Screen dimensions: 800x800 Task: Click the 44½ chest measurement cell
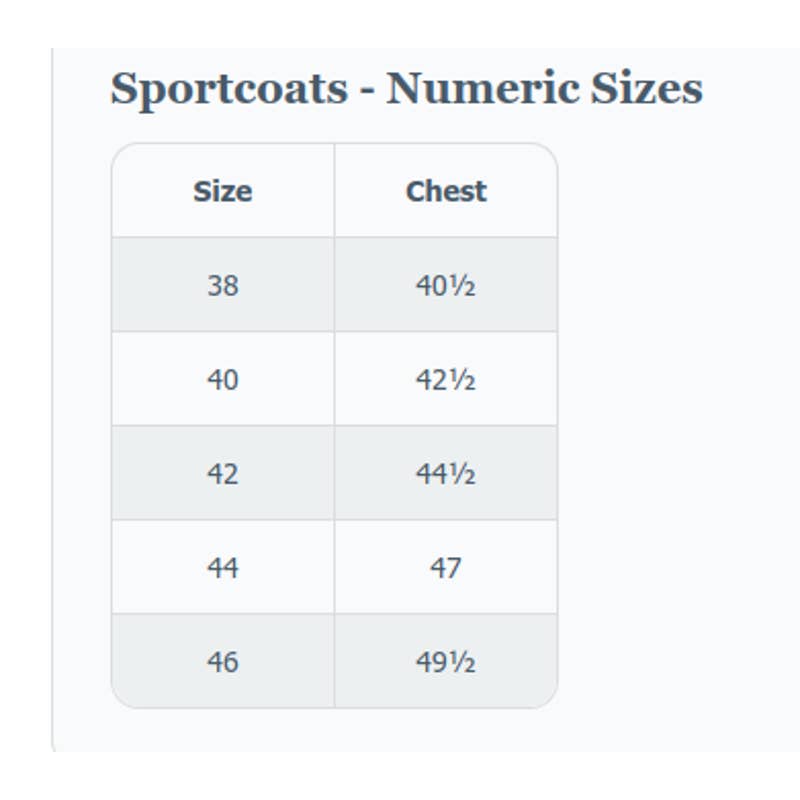click(446, 473)
